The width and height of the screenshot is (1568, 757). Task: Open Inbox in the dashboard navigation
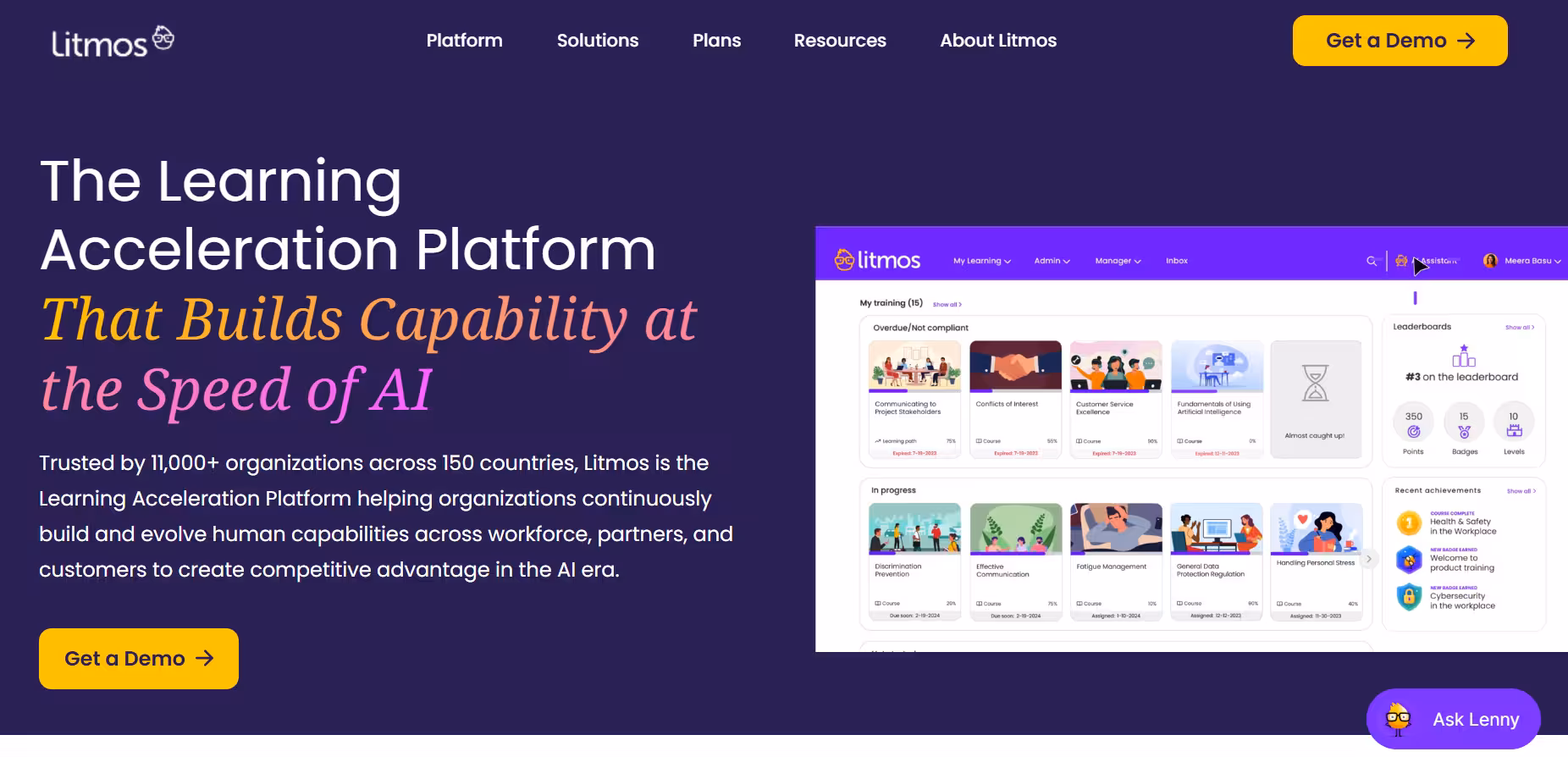pyautogui.click(x=1177, y=261)
